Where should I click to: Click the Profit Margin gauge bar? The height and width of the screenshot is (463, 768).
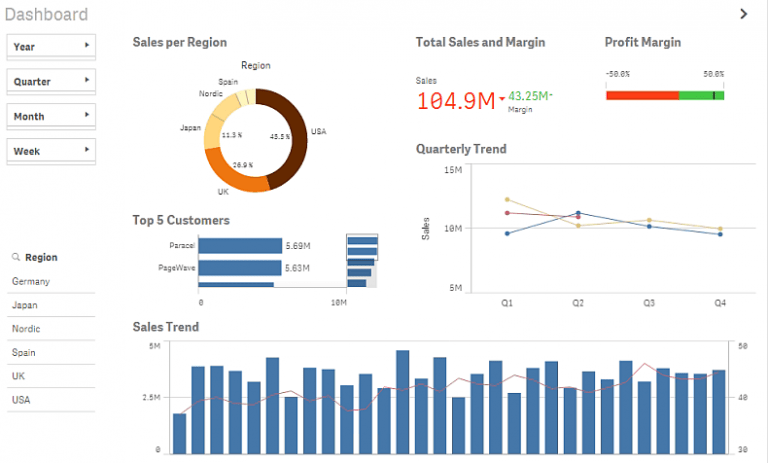tap(665, 96)
